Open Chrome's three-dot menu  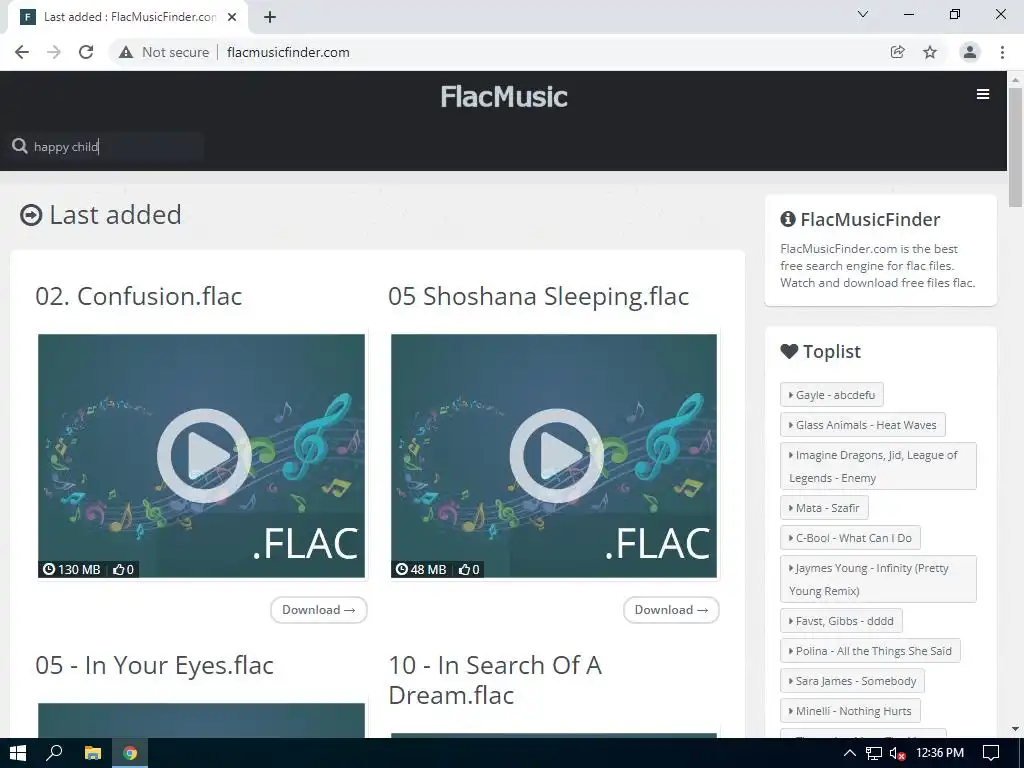pyautogui.click(x=1002, y=52)
